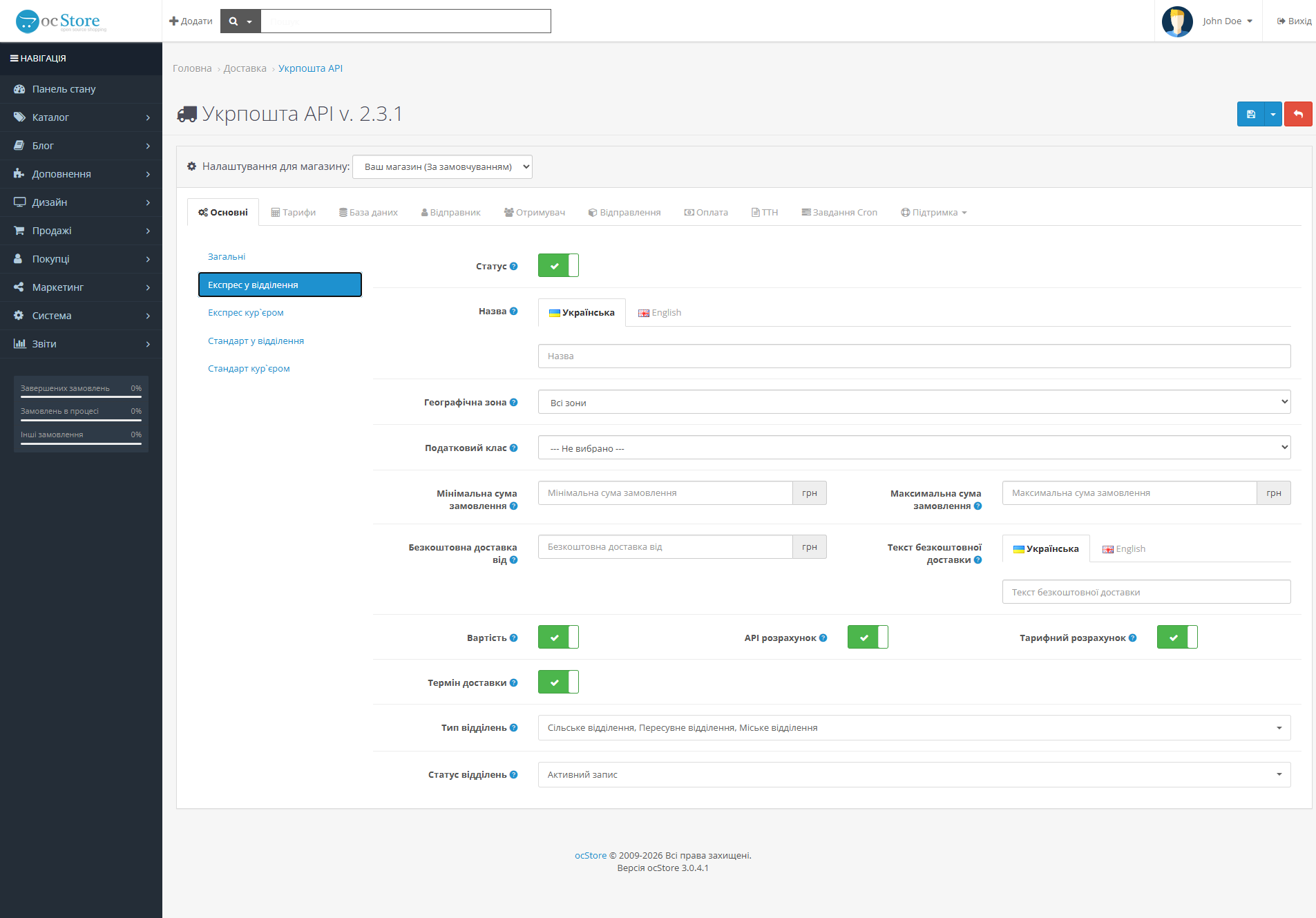This screenshot has height=918, width=1316.
Task: Toggle the Вартість switch
Action: tap(558, 637)
